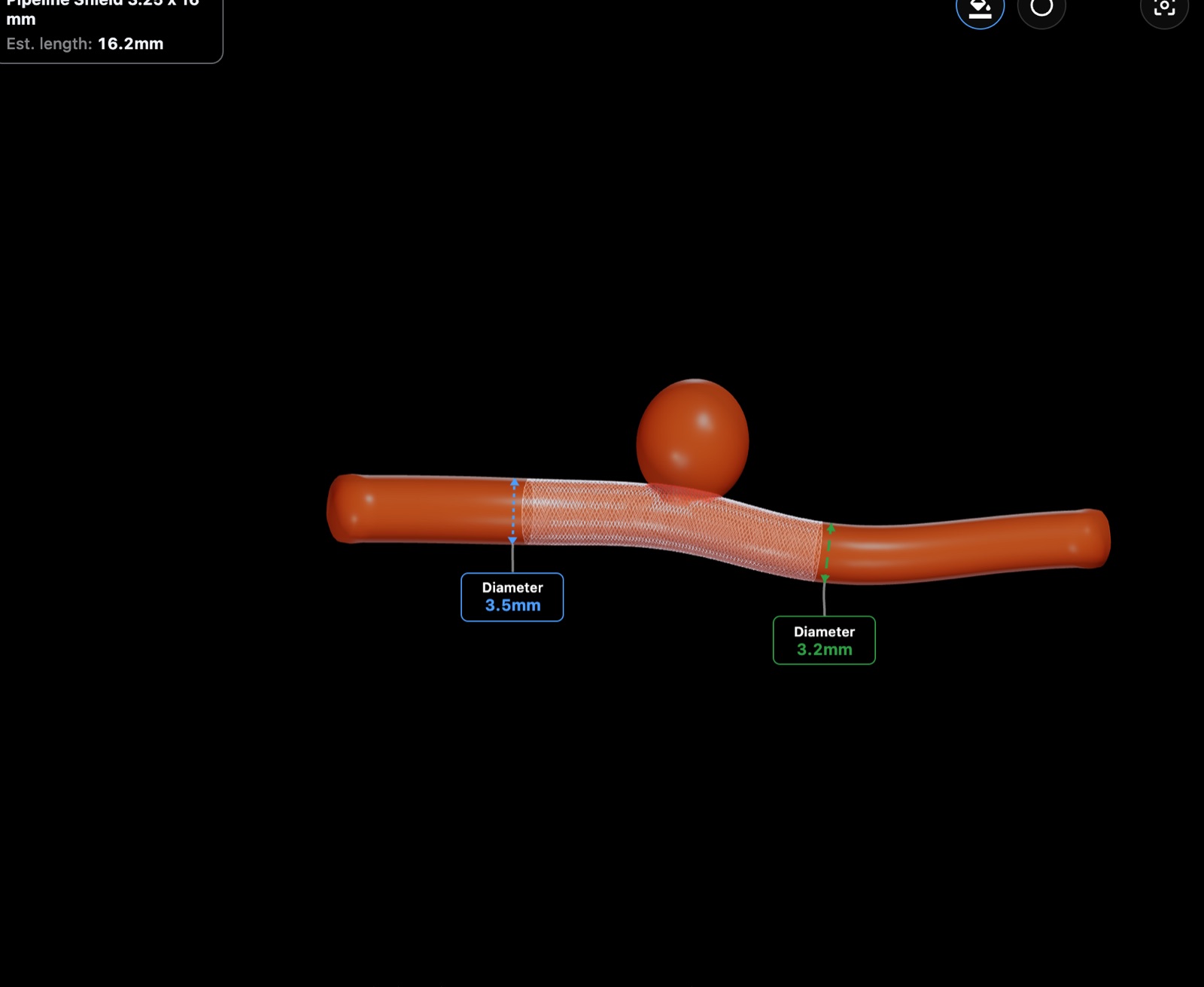Select the green Diameter 3.2mm label
Screen dimensions: 1204x987
pyautogui.click(x=824, y=641)
